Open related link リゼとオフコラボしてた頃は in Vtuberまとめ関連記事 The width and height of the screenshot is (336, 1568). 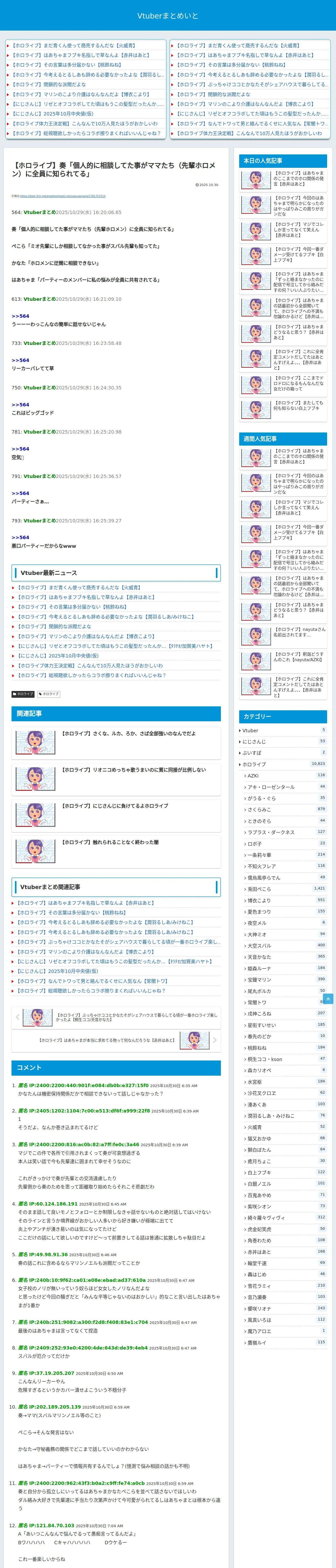pos(114,961)
